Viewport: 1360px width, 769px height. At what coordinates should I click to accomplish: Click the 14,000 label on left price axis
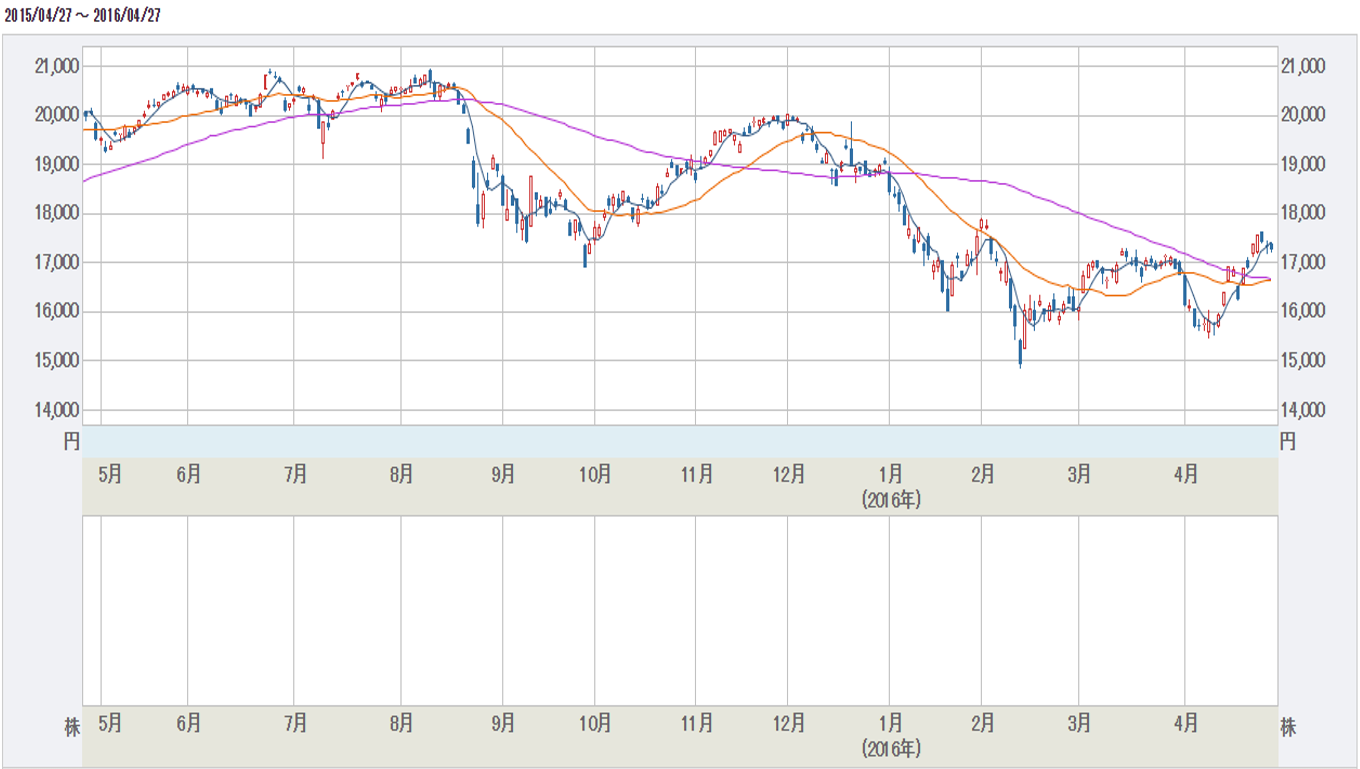click(x=56, y=409)
